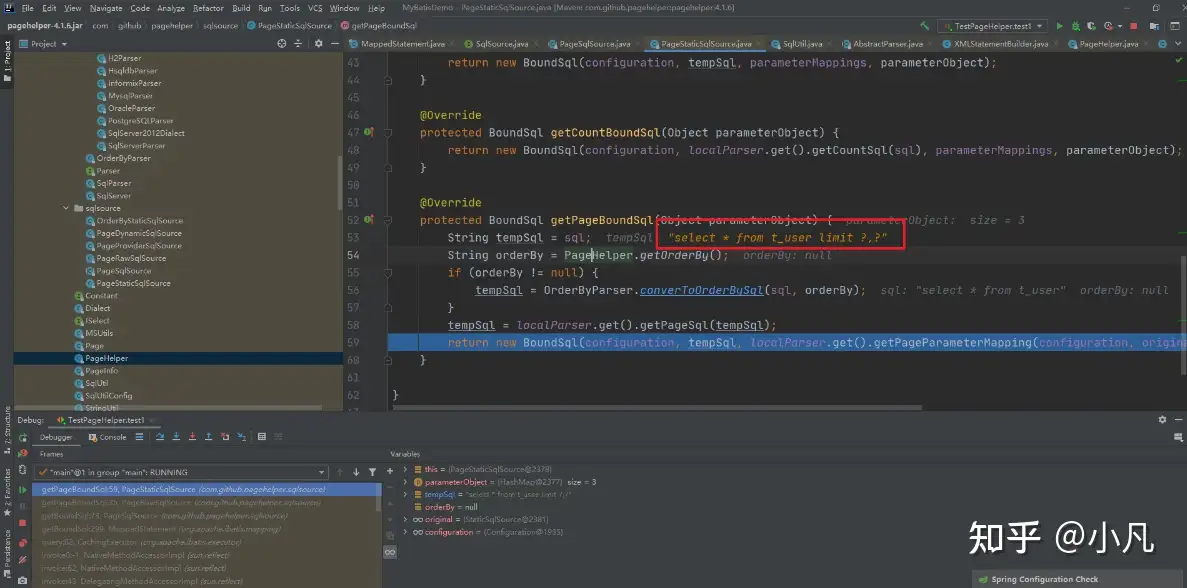Expand 'this' variable node
1187x588 pixels.
pos(407,470)
